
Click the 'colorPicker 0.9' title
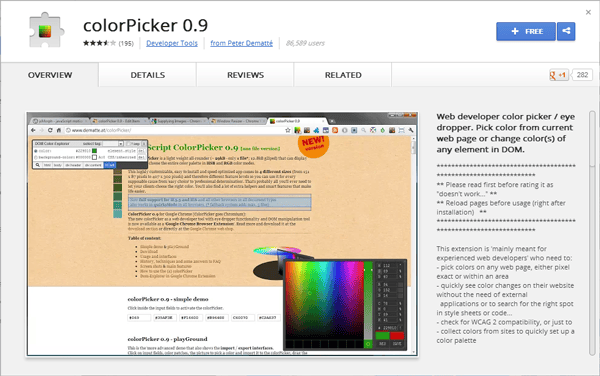[x=145, y=25]
